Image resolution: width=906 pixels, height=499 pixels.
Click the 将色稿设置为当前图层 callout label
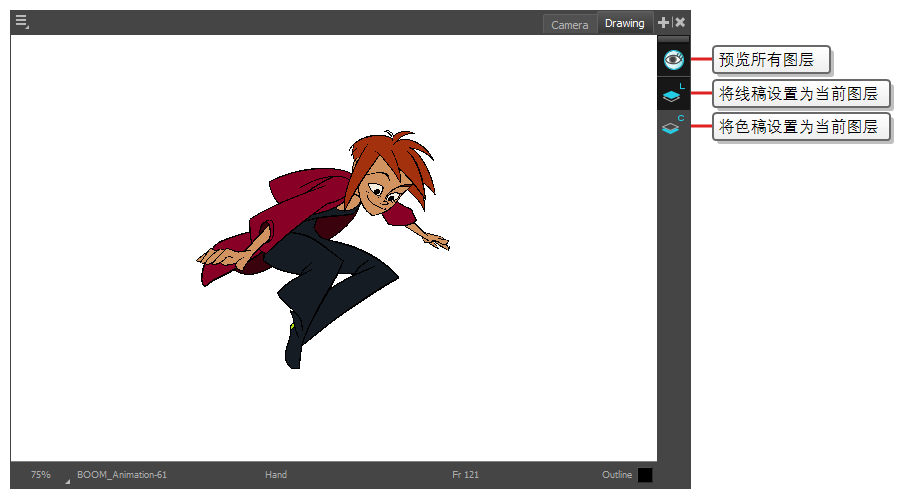coord(800,127)
